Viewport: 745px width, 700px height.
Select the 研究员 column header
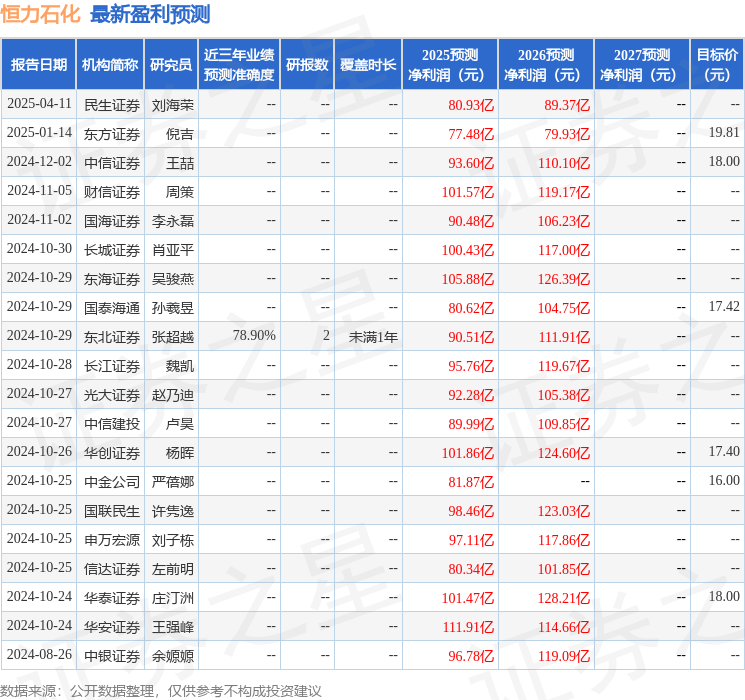(x=171, y=64)
